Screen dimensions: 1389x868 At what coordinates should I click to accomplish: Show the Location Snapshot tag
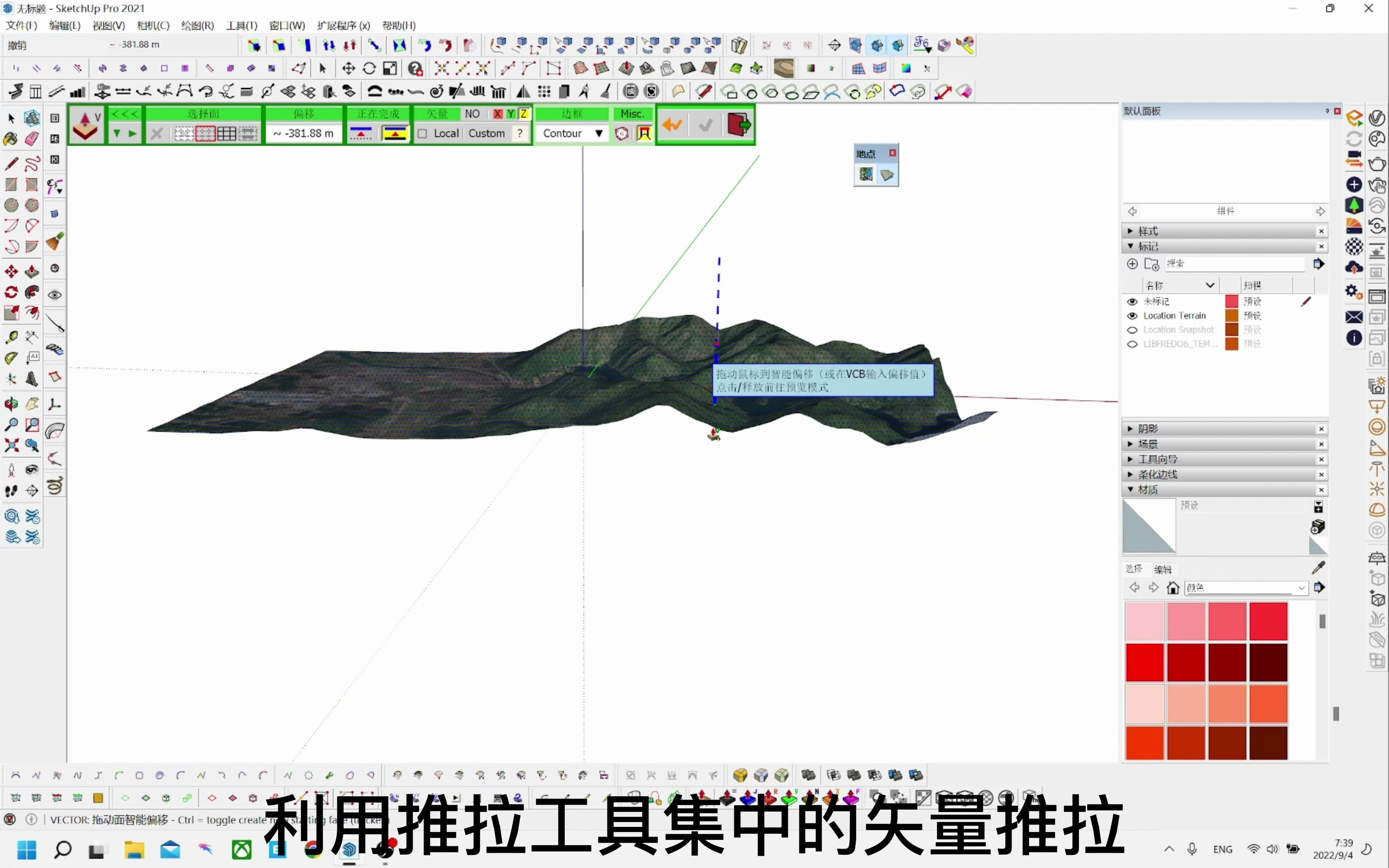[x=1133, y=330]
